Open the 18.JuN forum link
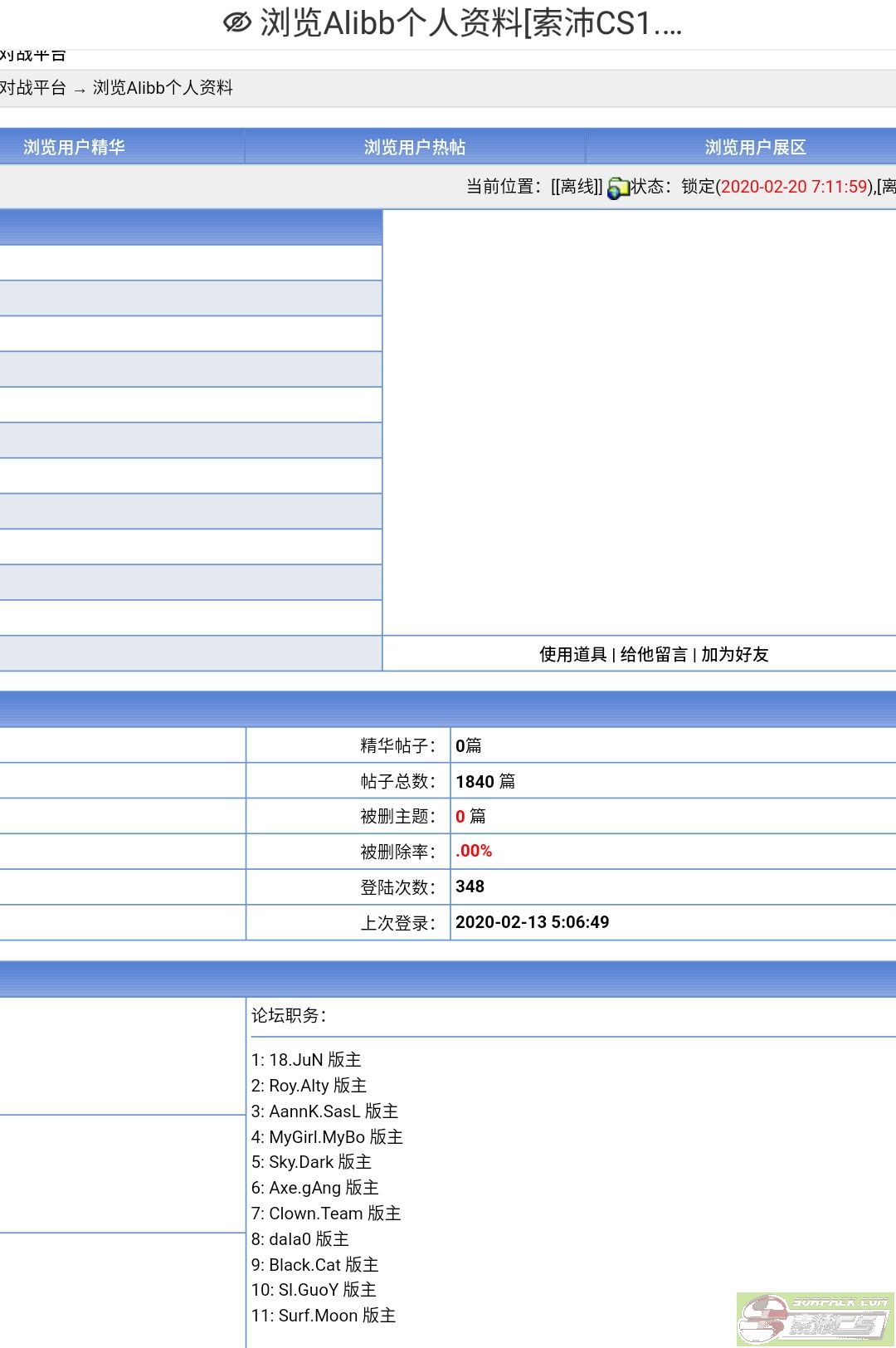This screenshot has height=1348, width=896. [x=295, y=1060]
